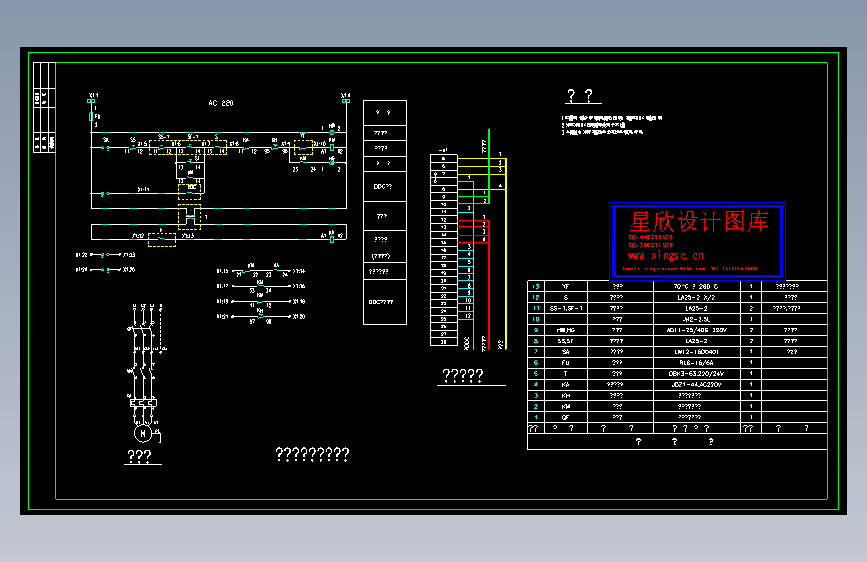Click the AC 220 label above the circuit

[221, 103]
